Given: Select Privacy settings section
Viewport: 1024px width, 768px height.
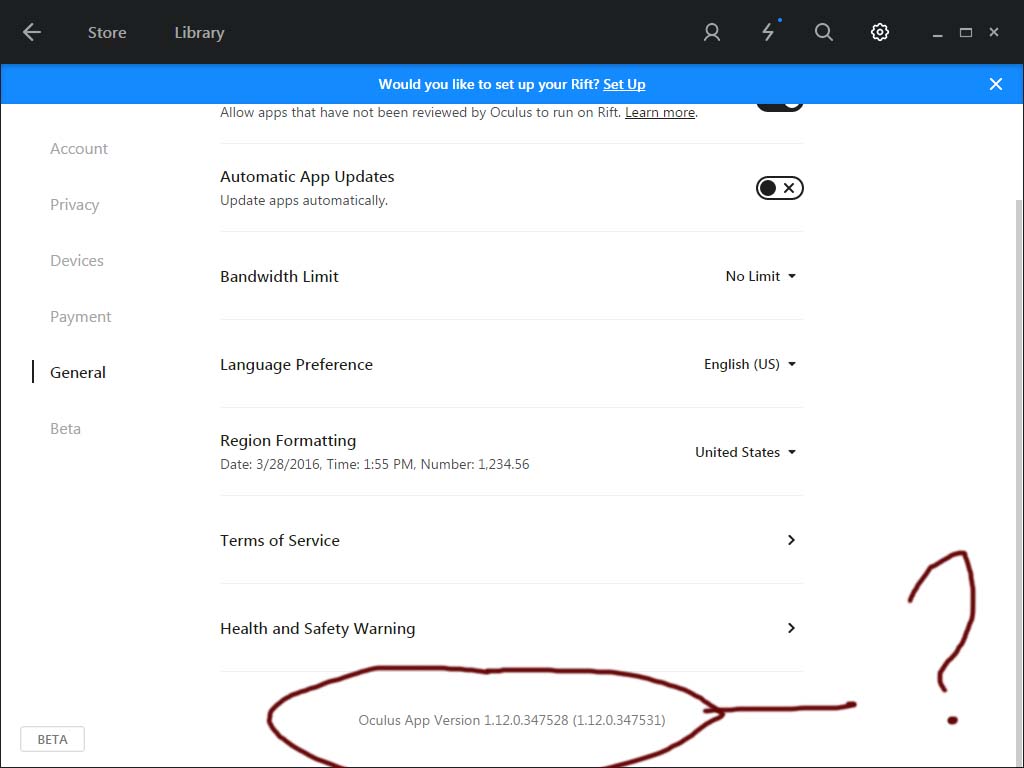Looking at the screenshot, I should (x=74, y=204).
